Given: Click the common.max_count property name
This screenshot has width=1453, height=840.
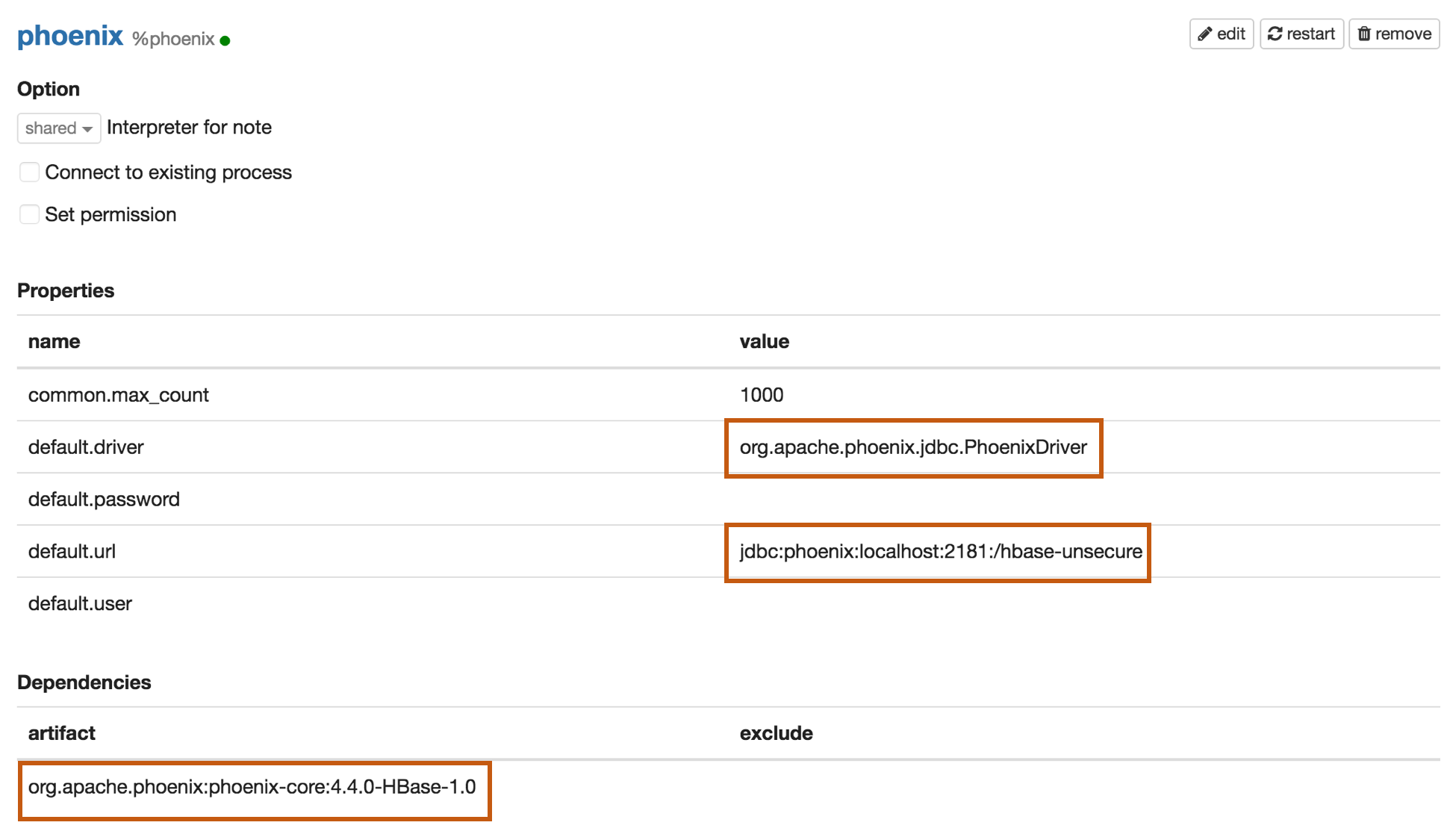Looking at the screenshot, I should pos(118,395).
